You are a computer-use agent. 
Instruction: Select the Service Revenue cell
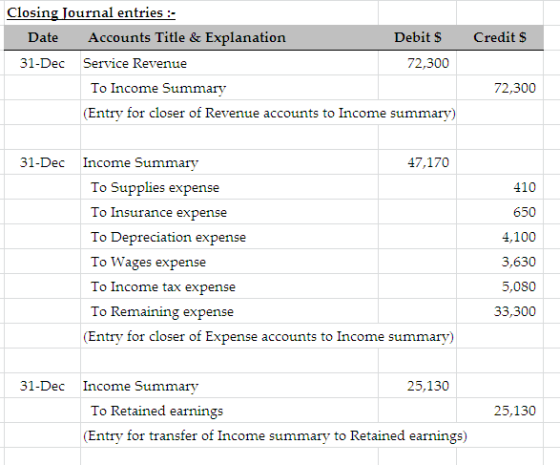click(x=135, y=63)
